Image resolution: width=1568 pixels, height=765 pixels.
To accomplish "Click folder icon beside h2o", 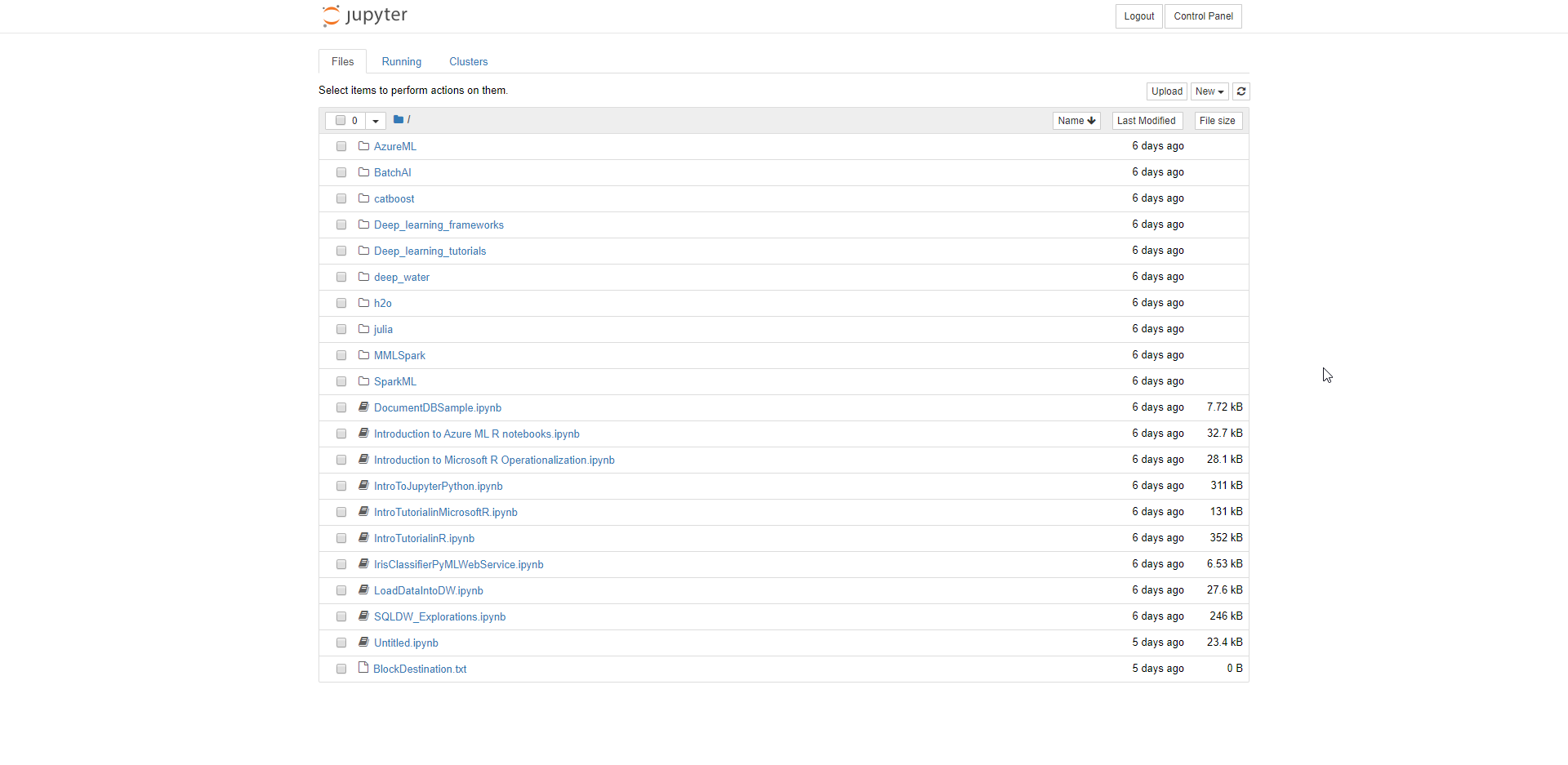I will [x=363, y=303].
